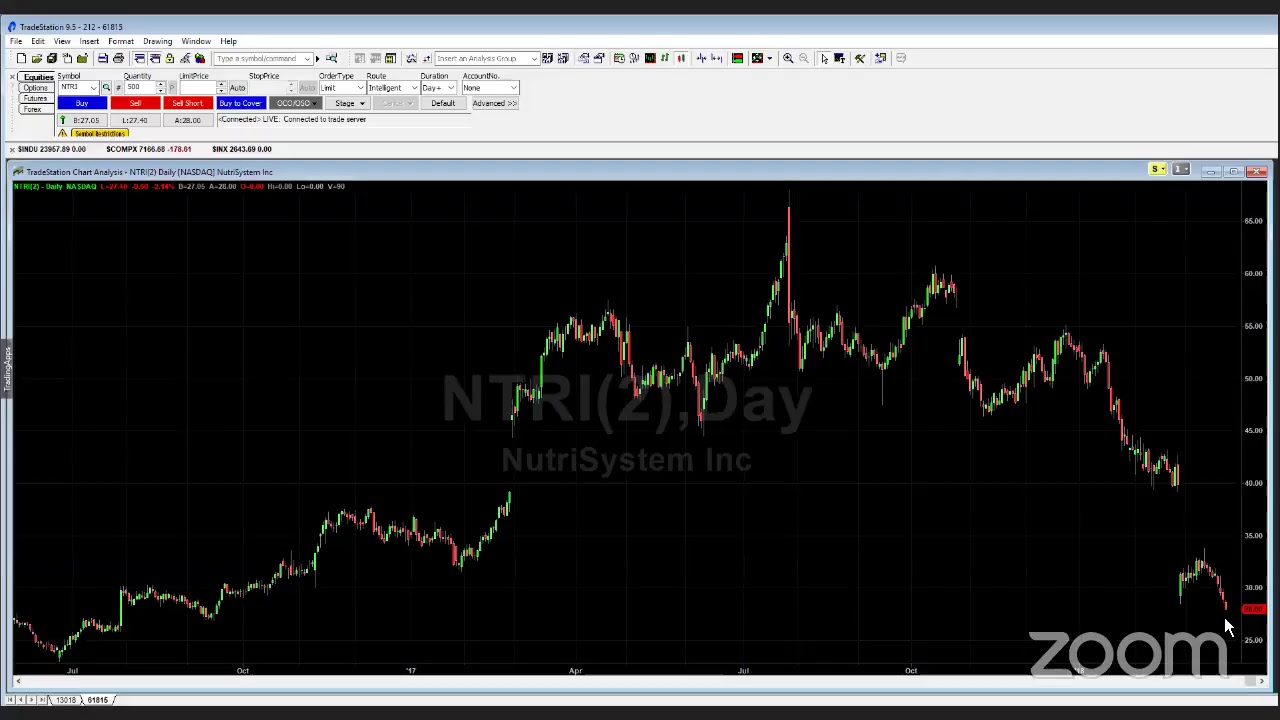
Task: Click the TradingApps side panel tab
Action: click(x=6, y=368)
